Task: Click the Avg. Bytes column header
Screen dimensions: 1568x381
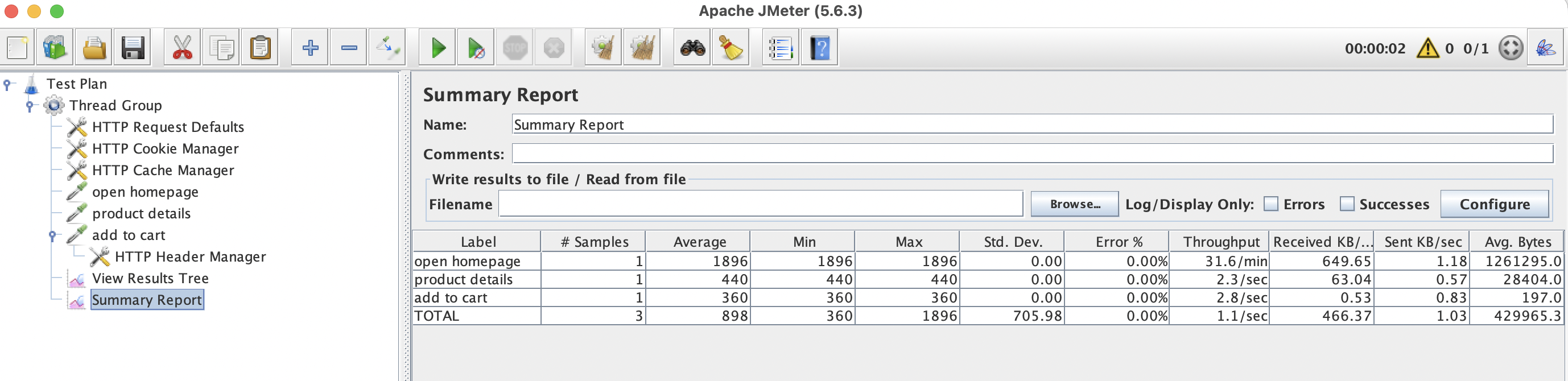Action: (1517, 242)
